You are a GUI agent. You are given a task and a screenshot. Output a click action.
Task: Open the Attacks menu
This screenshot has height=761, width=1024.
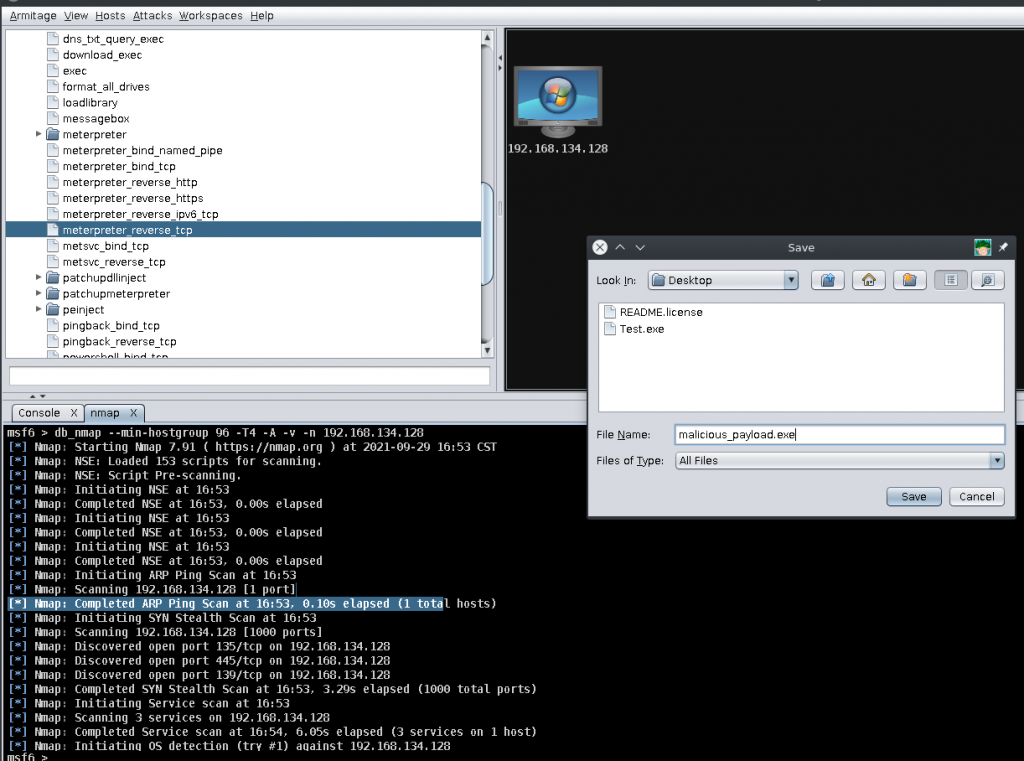point(152,16)
